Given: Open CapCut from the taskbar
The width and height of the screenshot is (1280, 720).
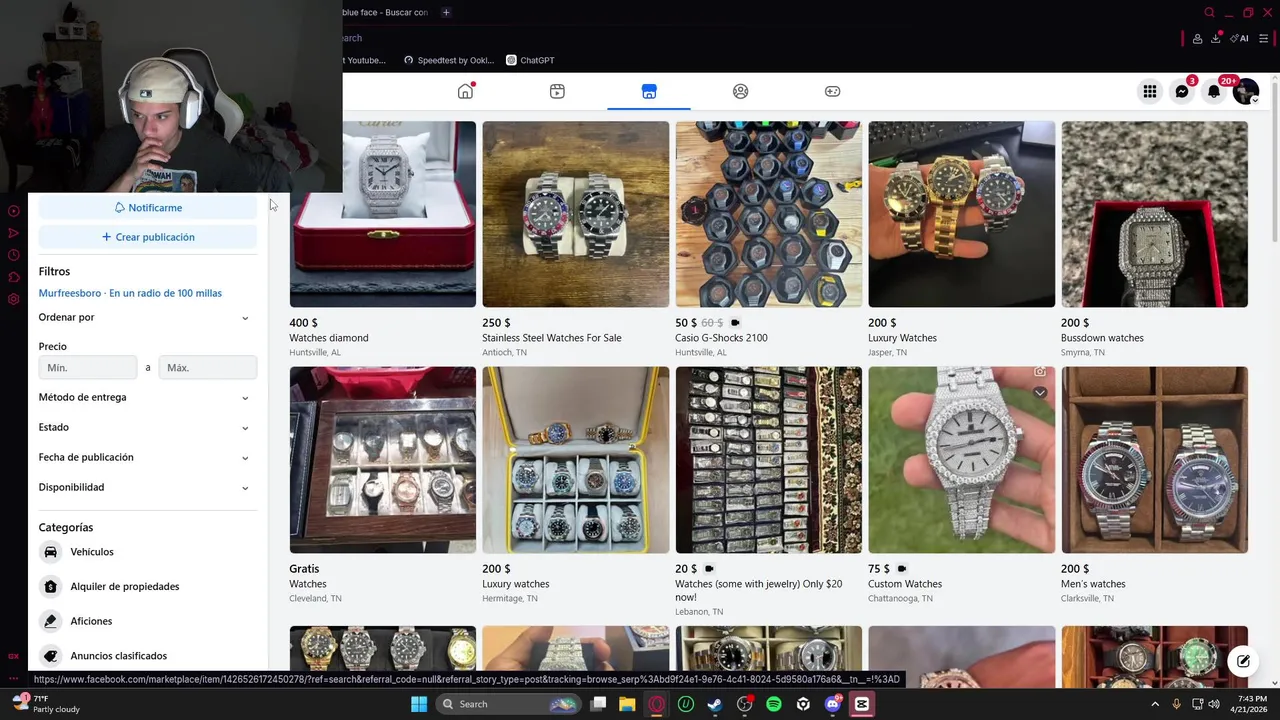Looking at the screenshot, I should [x=862, y=704].
